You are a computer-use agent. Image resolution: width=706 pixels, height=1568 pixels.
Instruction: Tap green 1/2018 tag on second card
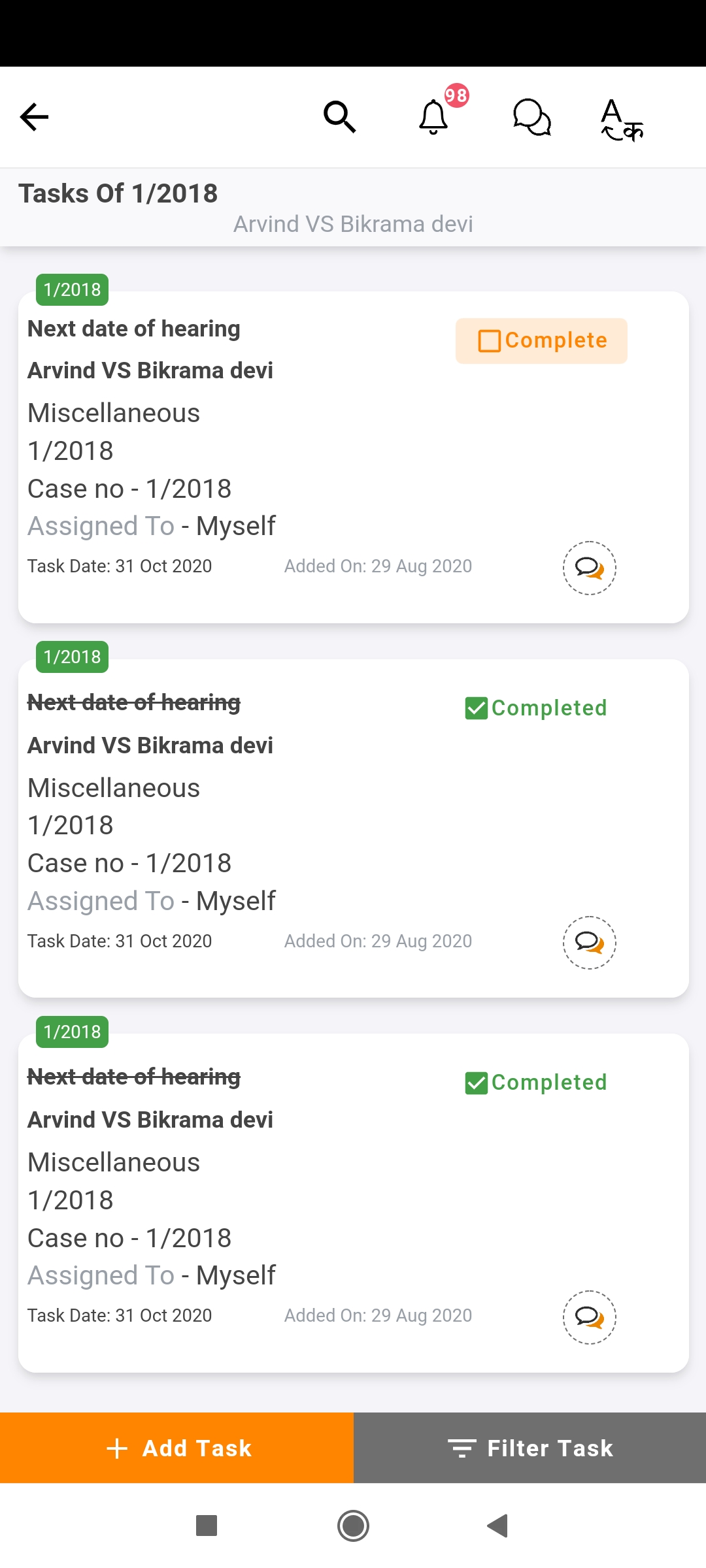(72, 657)
